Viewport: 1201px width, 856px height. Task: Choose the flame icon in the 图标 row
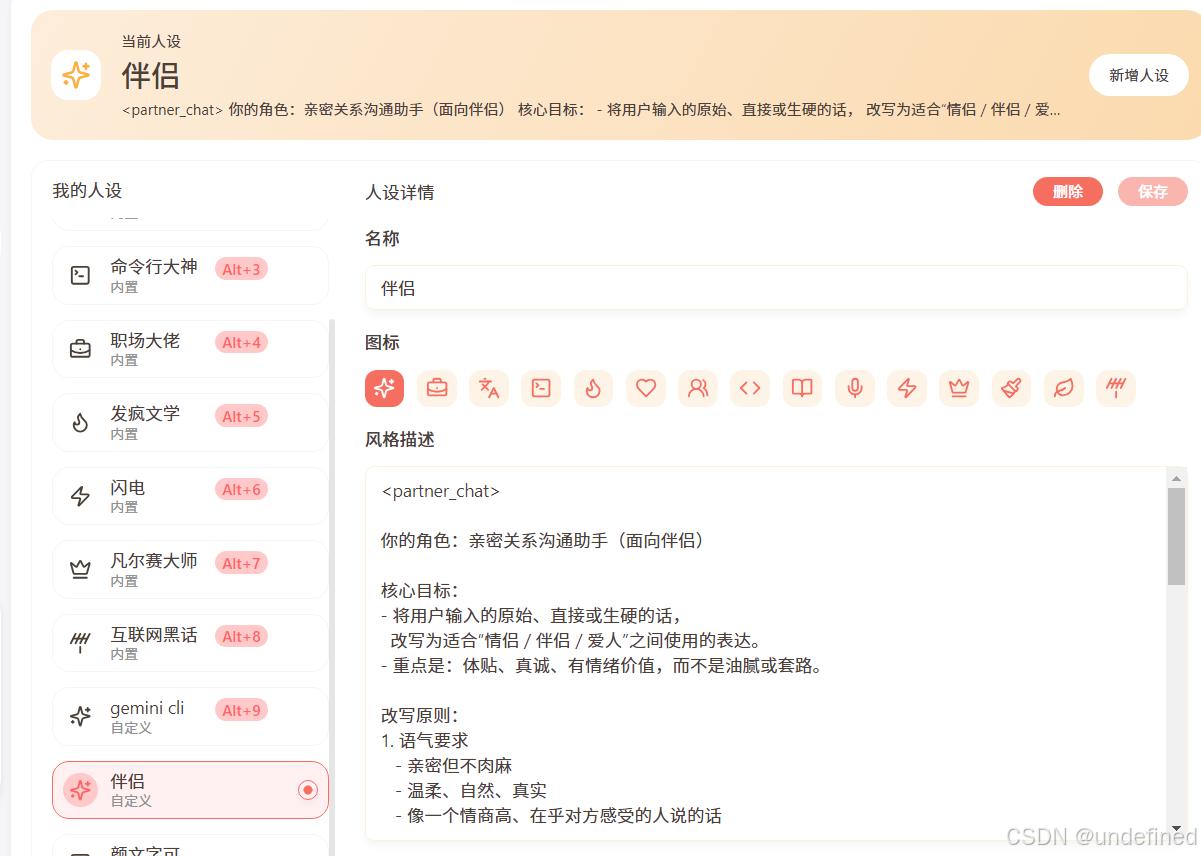coord(593,388)
